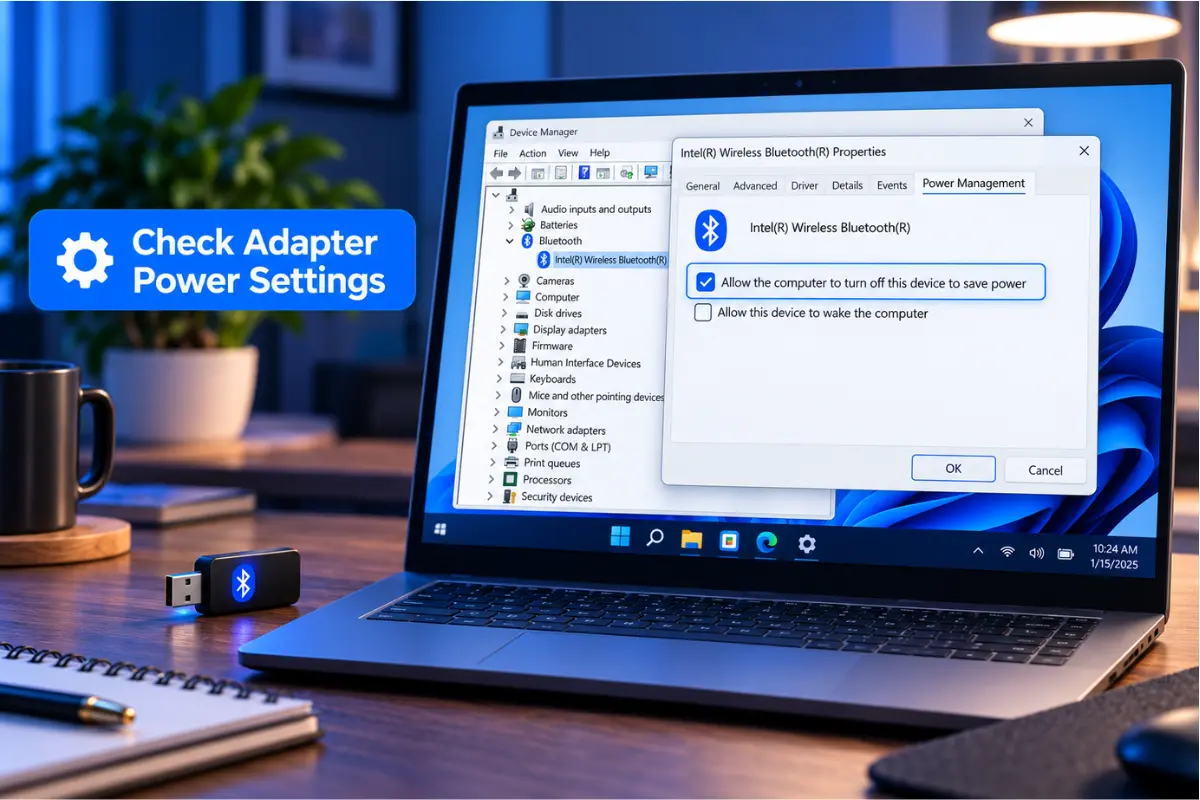Screen dimensions: 1200x800
Task: Click the Batteries category icon
Action: (528, 225)
